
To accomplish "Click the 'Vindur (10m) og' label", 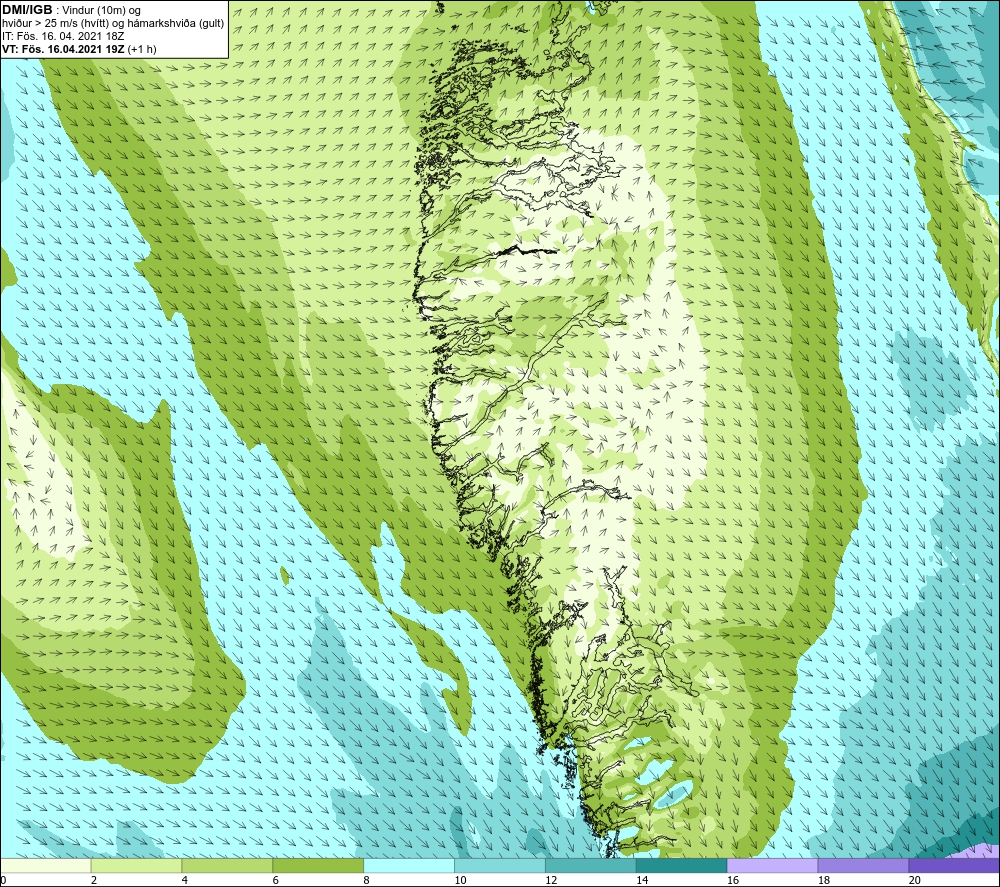I will pos(101,11).
